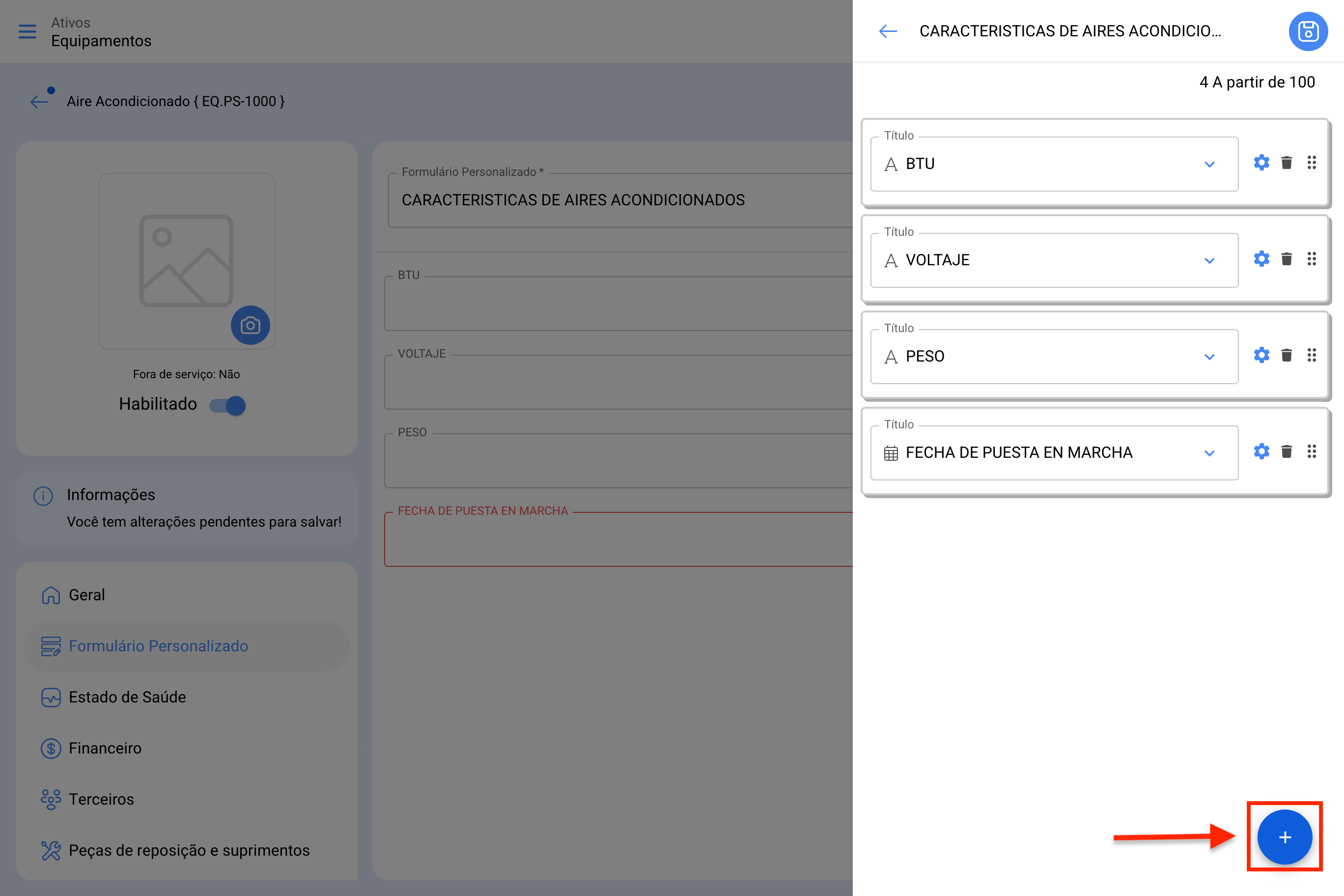Click 'Você tem alterações pendentes para salvar!' message
The image size is (1344, 896).
click(x=204, y=522)
